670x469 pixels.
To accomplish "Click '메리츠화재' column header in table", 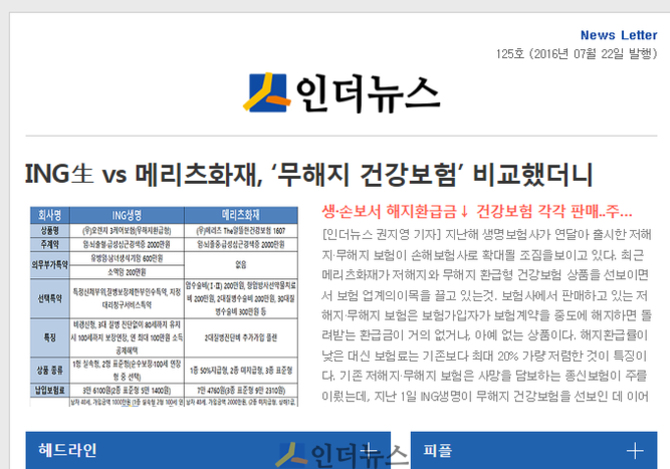I will [241, 215].
